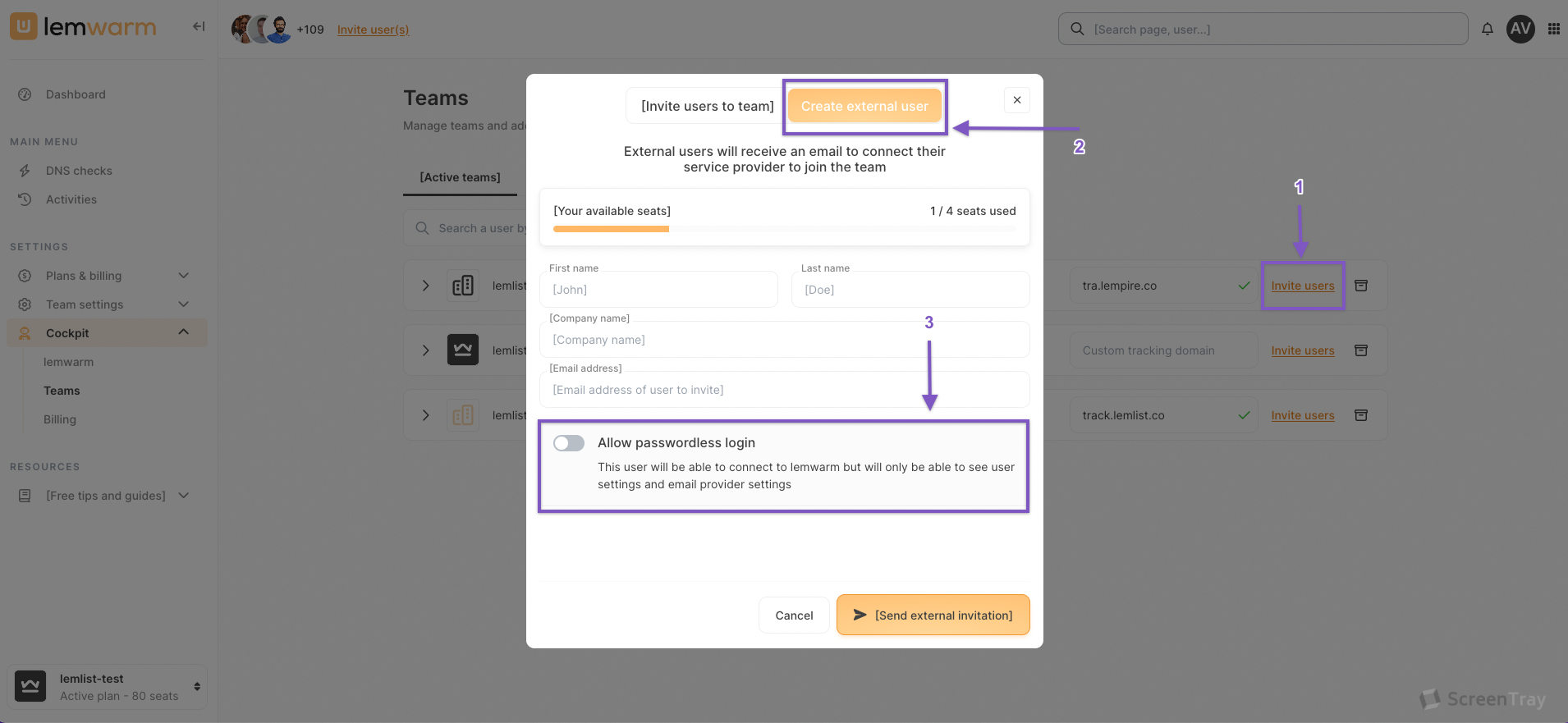Viewport: 1568px width, 723px height.
Task: Open Dashboard from the sidebar
Action: pyautogui.click(x=76, y=94)
